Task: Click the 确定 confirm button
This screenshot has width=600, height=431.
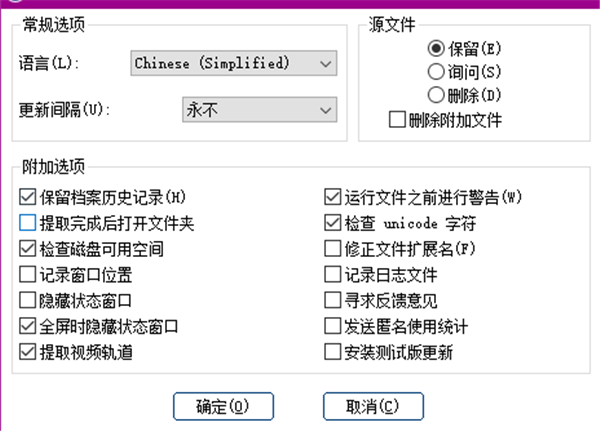Action: point(223,406)
